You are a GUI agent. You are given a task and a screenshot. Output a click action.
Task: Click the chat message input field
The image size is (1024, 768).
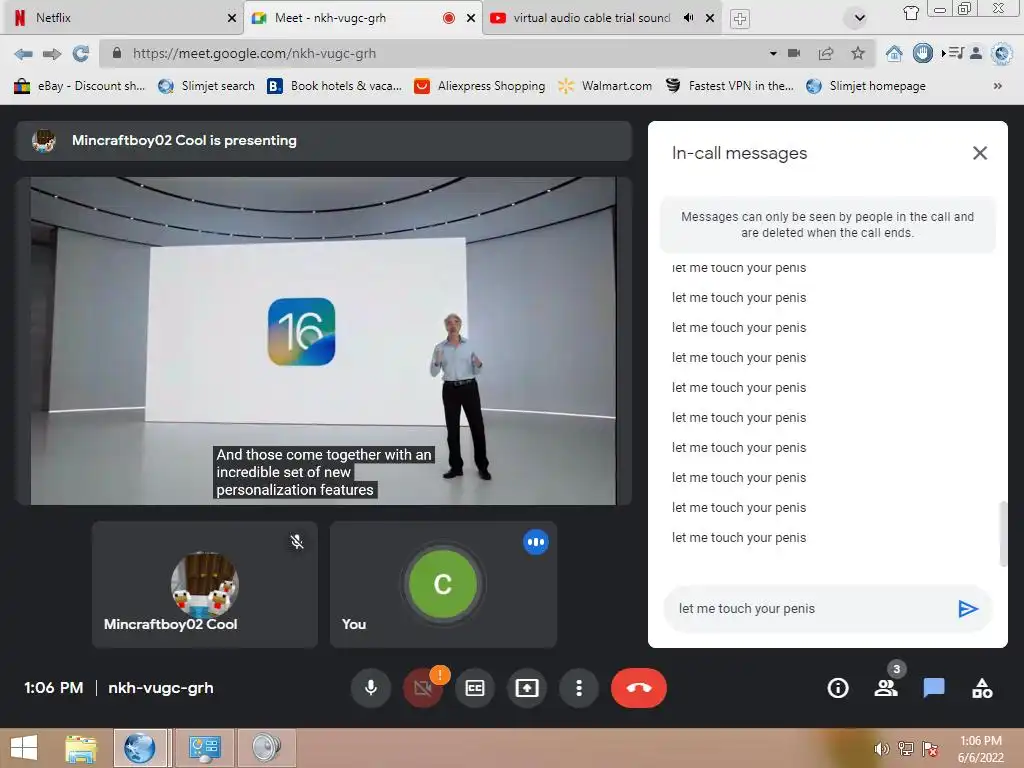pyautogui.click(x=810, y=609)
